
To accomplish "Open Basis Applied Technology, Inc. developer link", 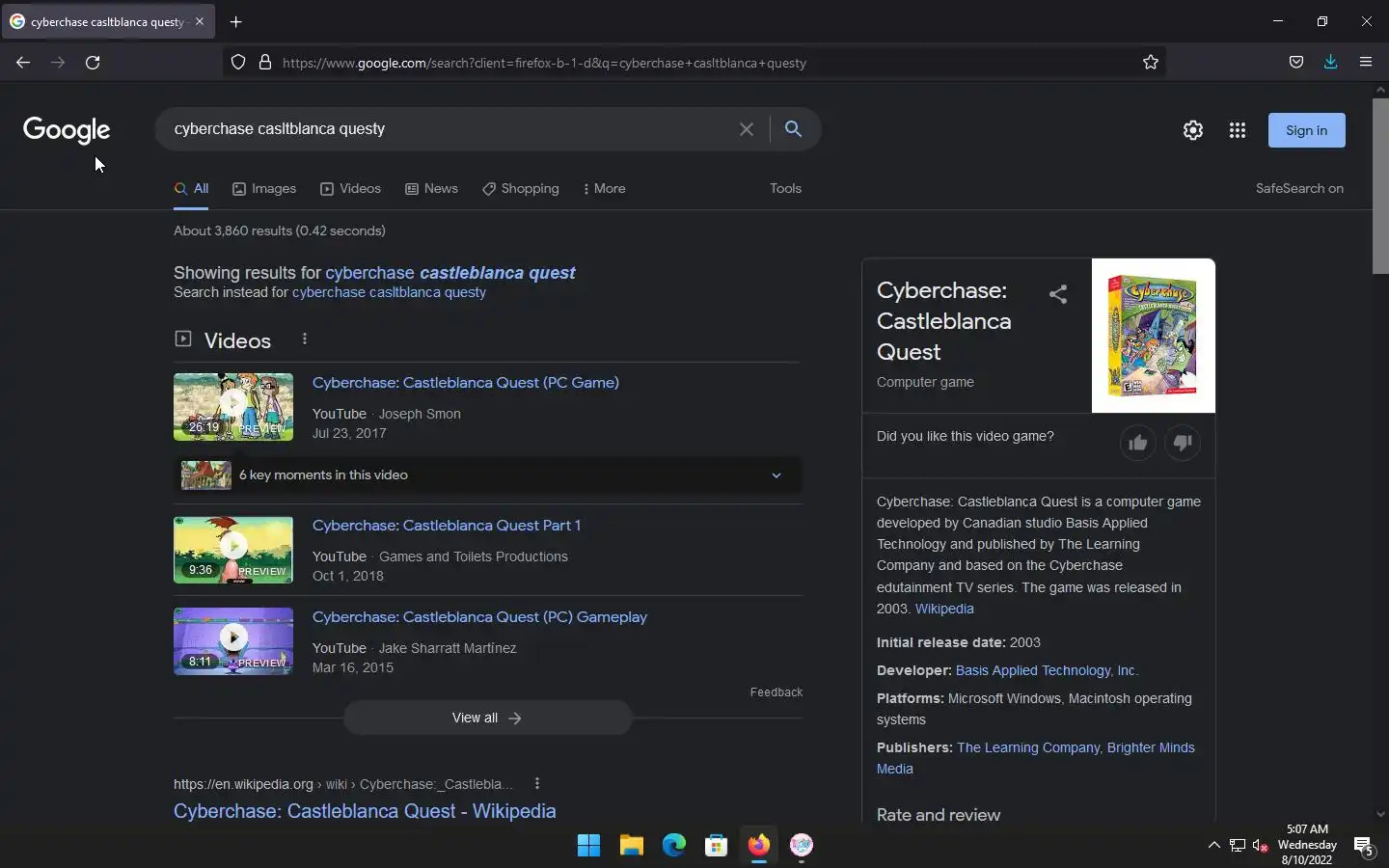I will pyautogui.click(x=1047, y=670).
